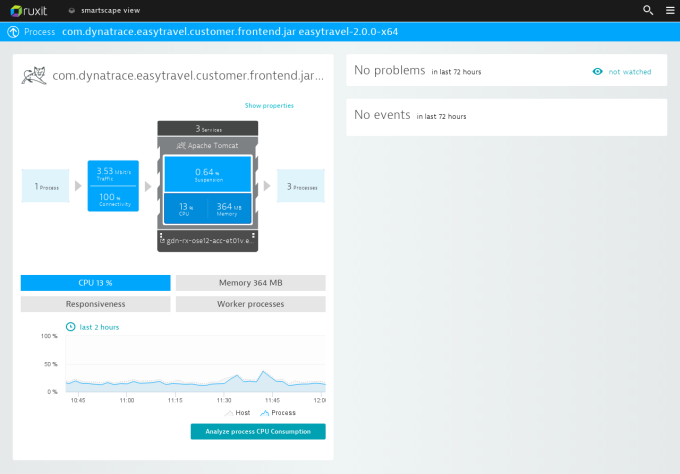
Task: Select the 3 Processes outgoing tile
Action: tap(301, 186)
